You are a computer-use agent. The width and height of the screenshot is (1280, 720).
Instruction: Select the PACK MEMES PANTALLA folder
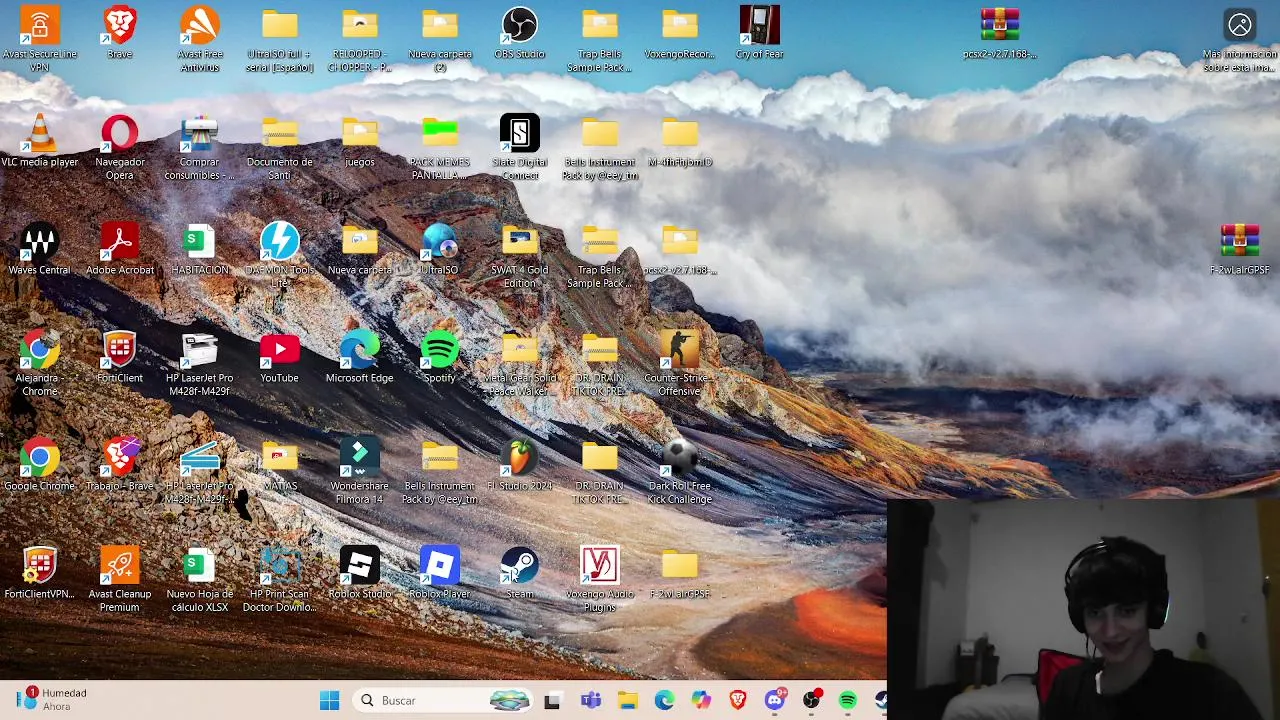click(x=440, y=146)
